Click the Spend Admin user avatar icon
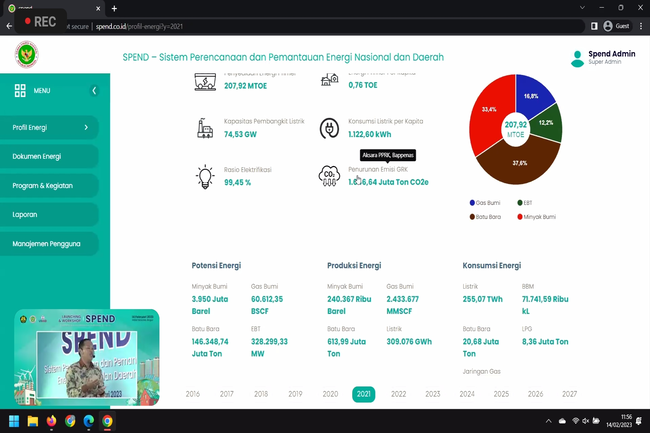650x433 pixels. click(575, 58)
